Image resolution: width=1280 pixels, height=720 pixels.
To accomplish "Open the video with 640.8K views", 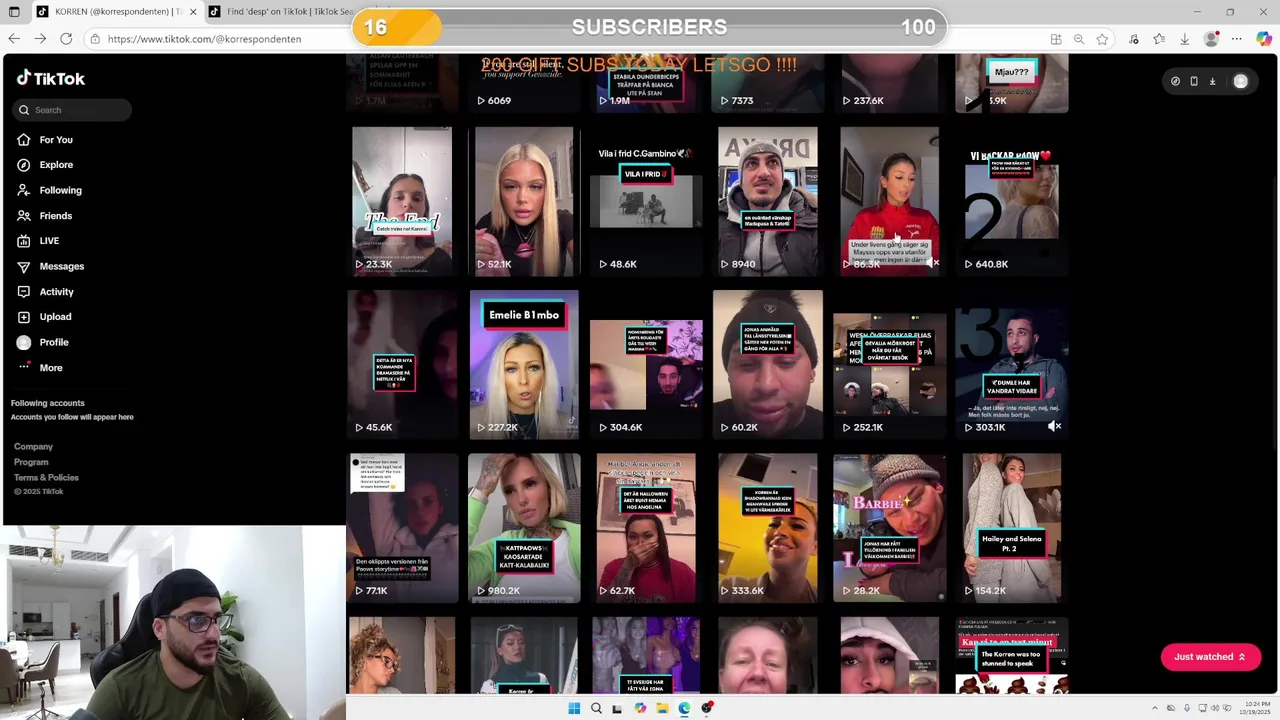I will [1011, 201].
